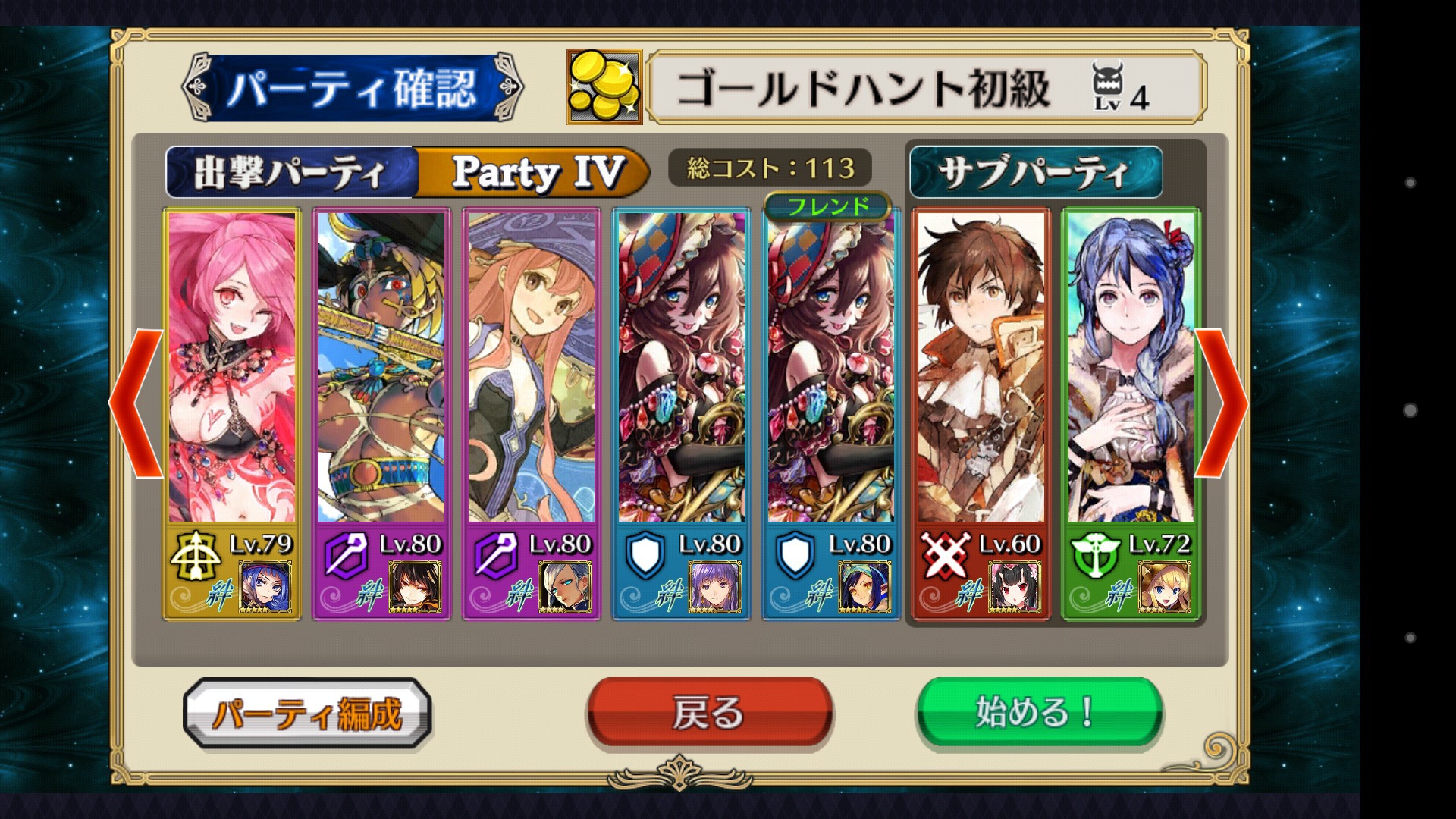Click the crossed swords class icon on Lv.60 card
Image resolution: width=1456 pixels, height=819 pixels.
pyautogui.click(x=945, y=556)
